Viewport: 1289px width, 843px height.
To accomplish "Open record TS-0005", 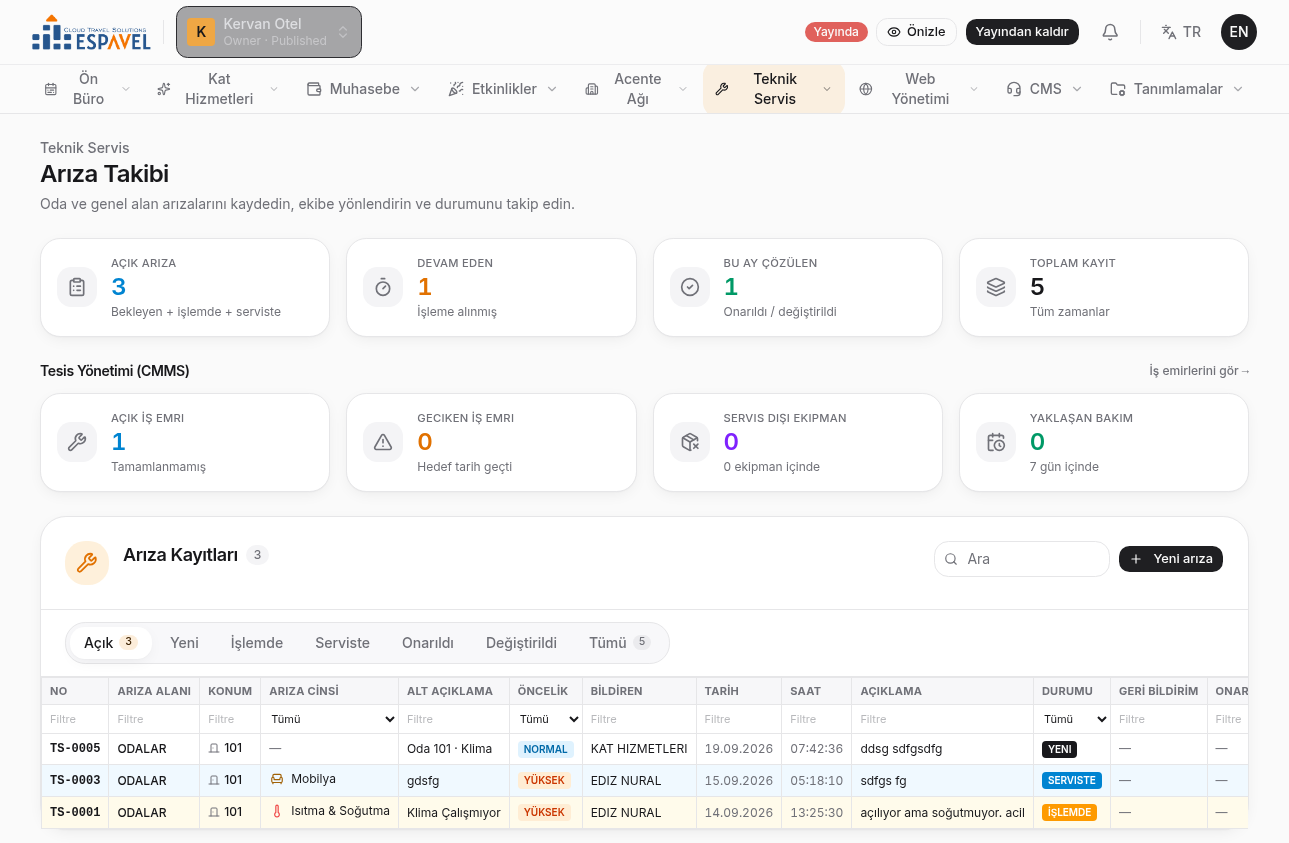I will 75,748.
